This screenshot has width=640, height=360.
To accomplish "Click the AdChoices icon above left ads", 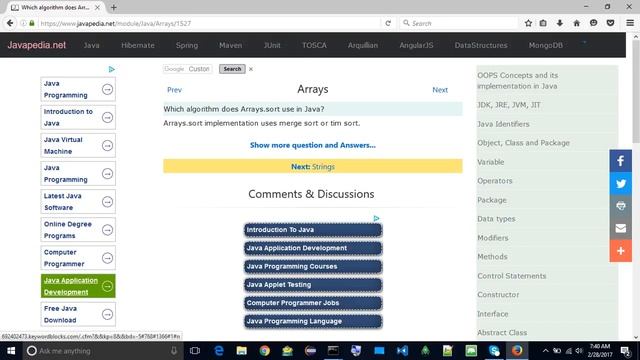I will tap(111, 69).
